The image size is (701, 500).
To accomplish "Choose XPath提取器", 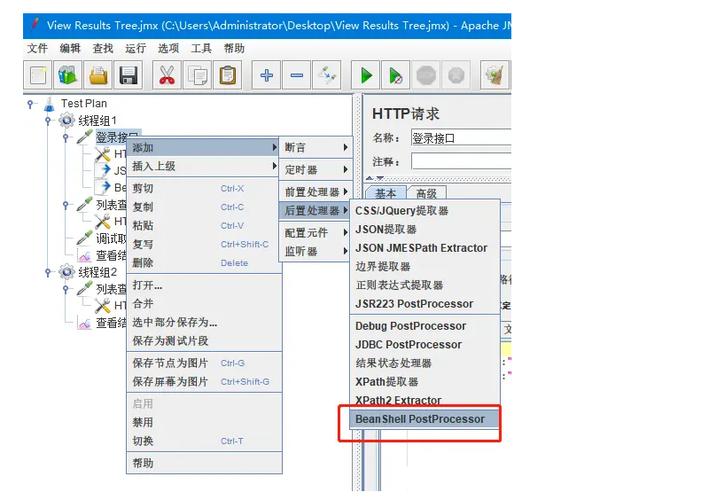I will (x=424, y=381).
